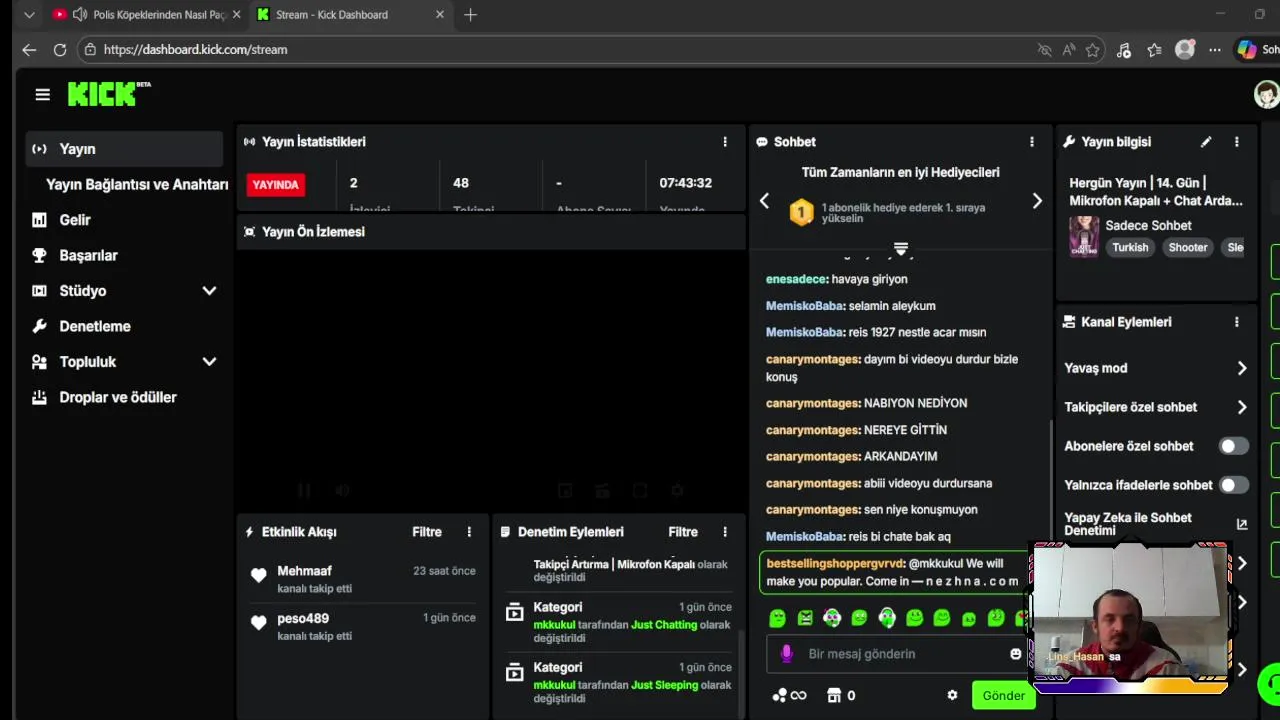Viewport: 1280px width, 720px height.
Task: Open Başarılar page in sidebar
Action: click(88, 255)
